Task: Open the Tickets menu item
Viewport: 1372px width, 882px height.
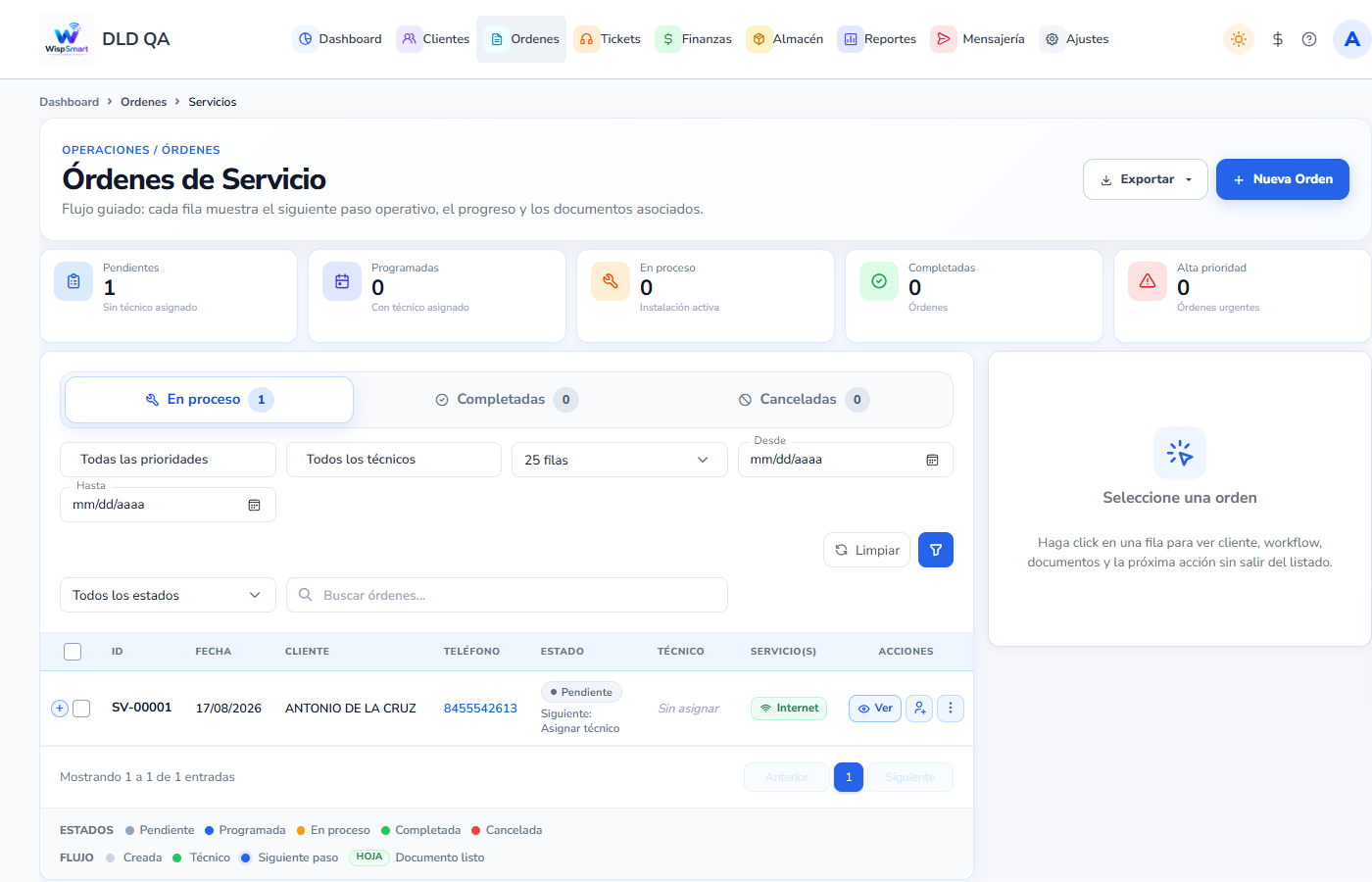Action: click(x=609, y=39)
